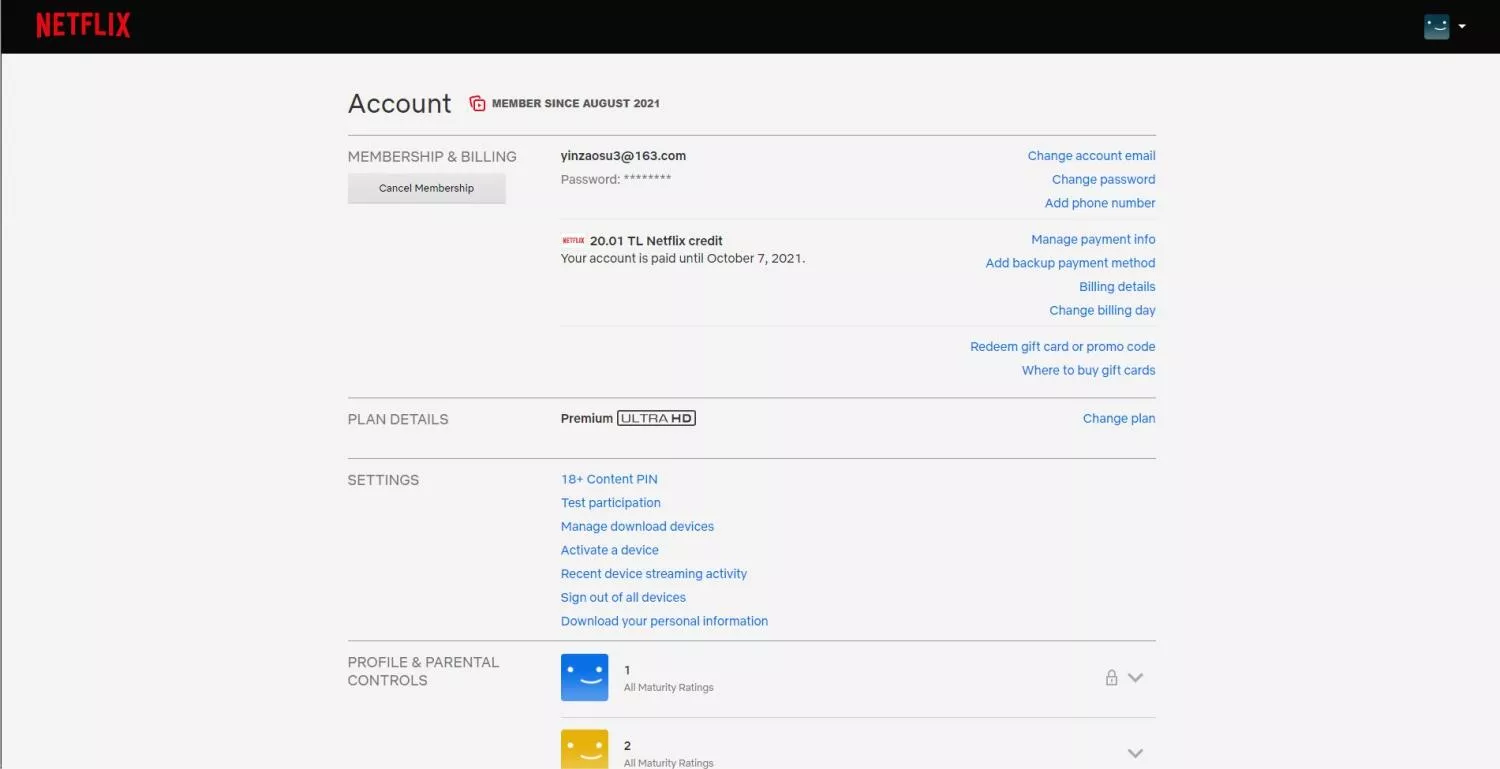The height and width of the screenshot is (769, 1500).
Task: Click the Ultra HD badge
Action: pyautogui.click(x=656, y=419)
